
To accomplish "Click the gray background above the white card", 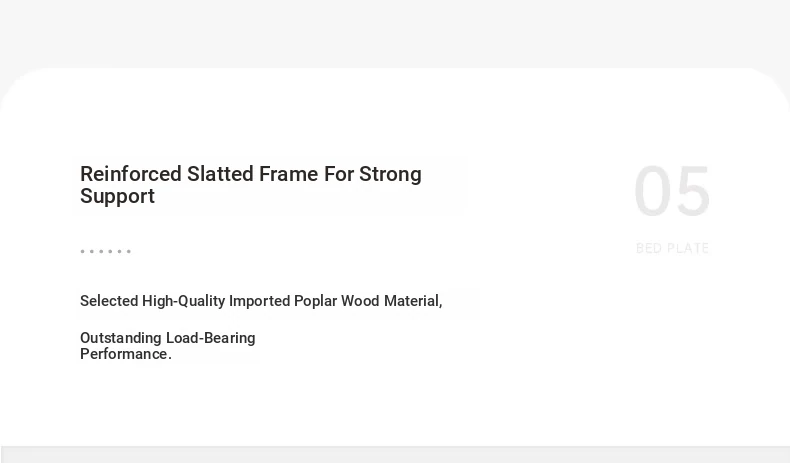I will point(395,33).
